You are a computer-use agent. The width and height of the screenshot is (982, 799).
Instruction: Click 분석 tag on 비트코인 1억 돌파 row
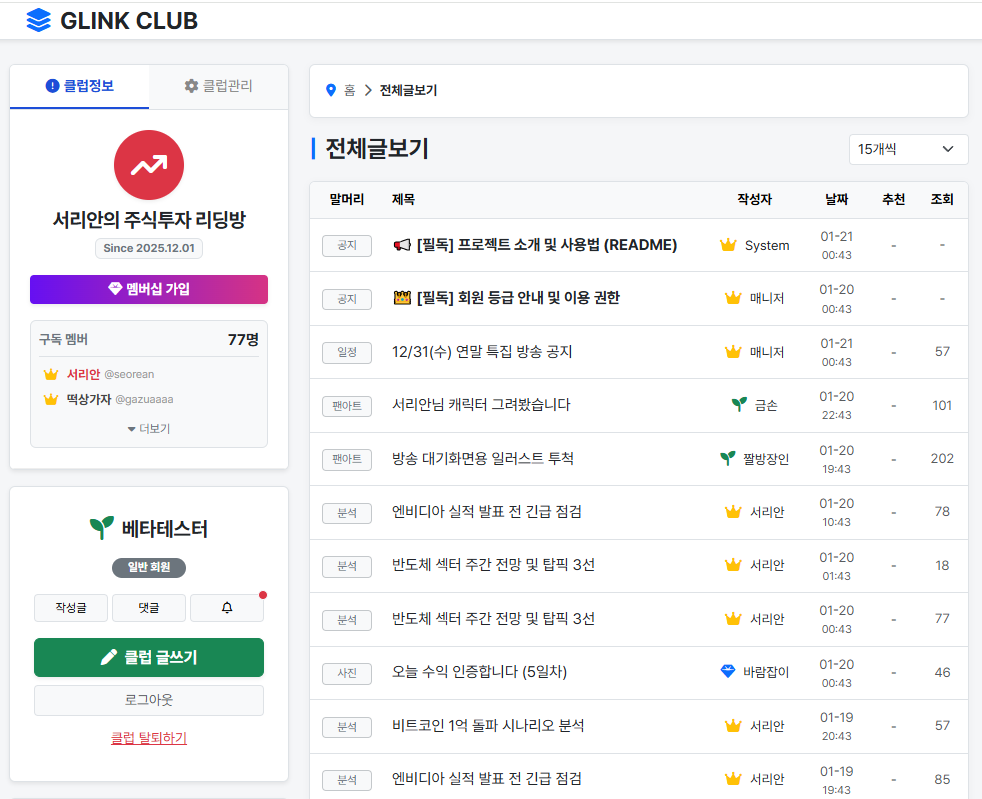[347, 727]
